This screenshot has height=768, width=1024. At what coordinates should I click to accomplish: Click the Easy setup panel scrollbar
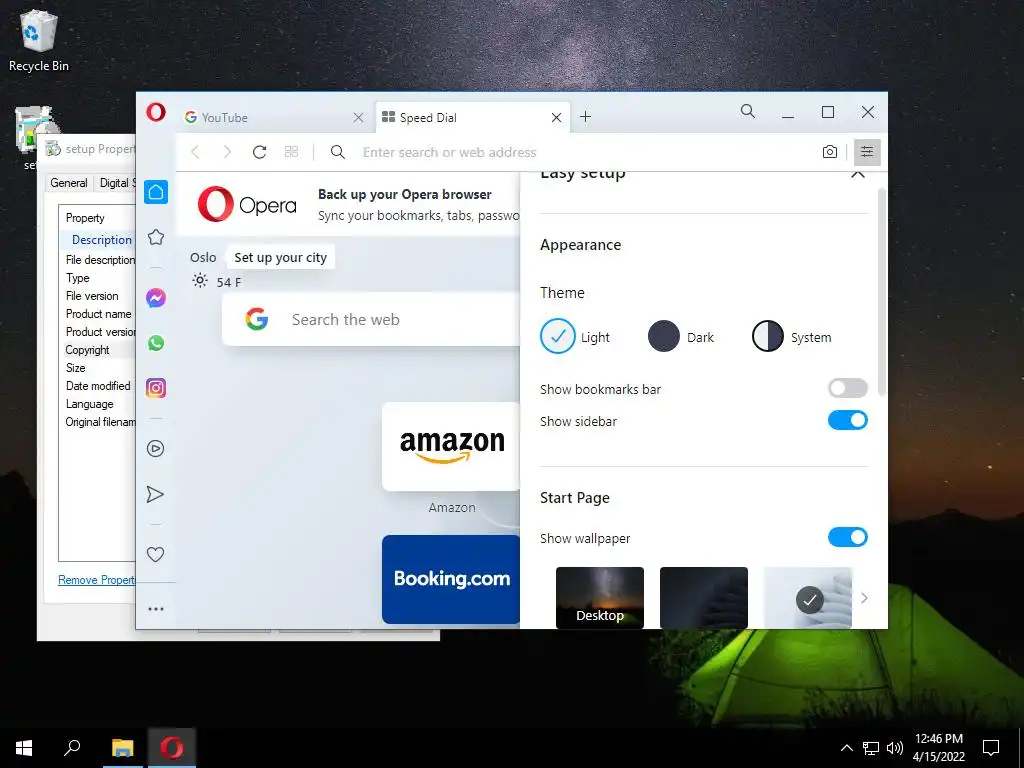(882, 291)
